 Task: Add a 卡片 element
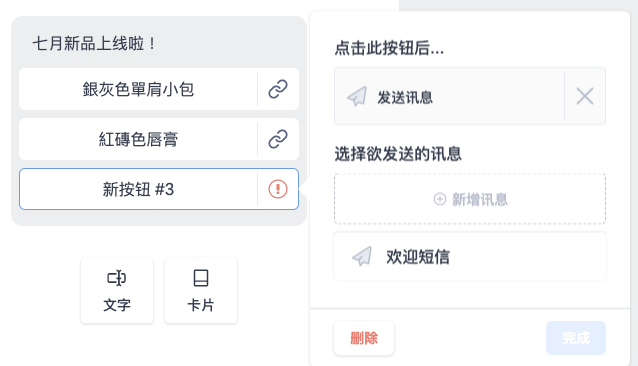pyautogui.click(x=201, y=290)
